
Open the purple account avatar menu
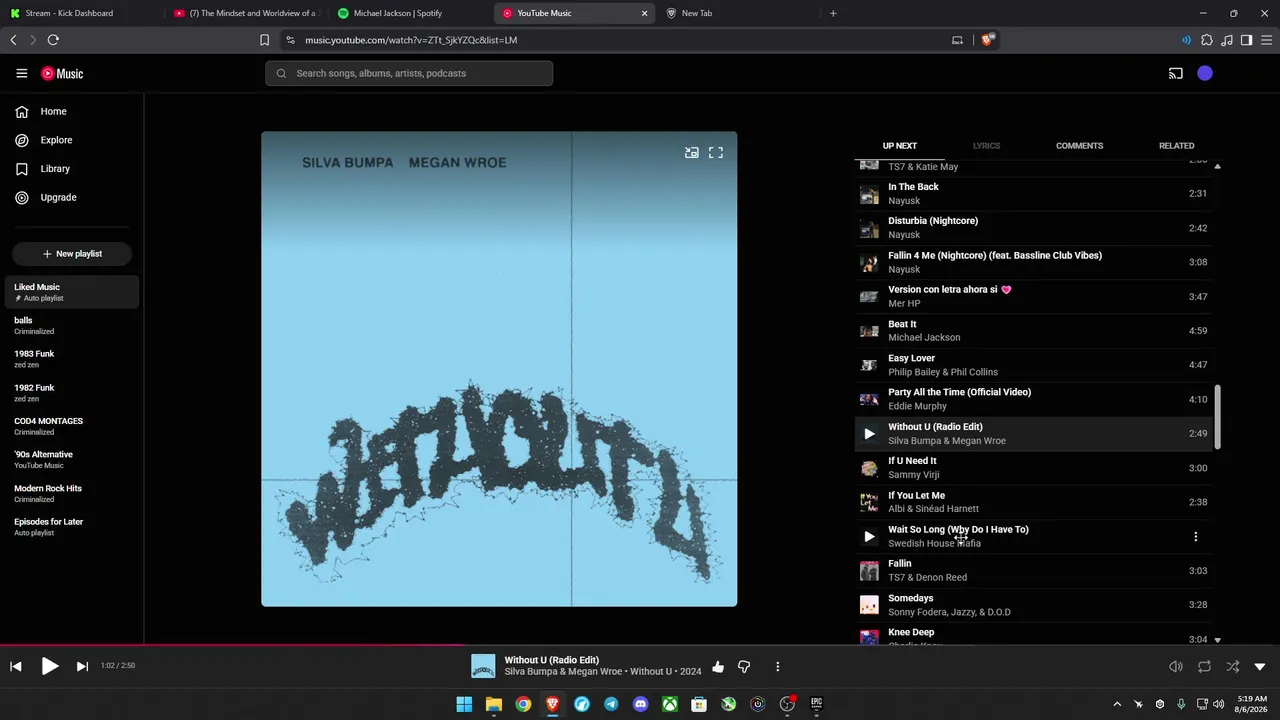pyautogui.click(x=1205, y=73)
